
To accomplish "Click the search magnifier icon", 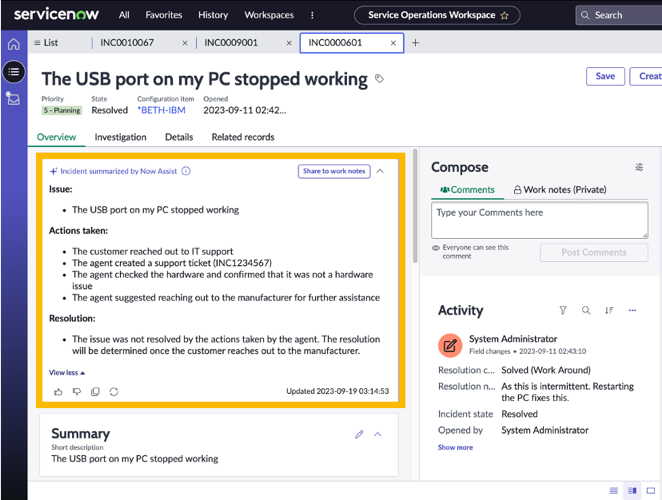I will (x=585, y=15).
